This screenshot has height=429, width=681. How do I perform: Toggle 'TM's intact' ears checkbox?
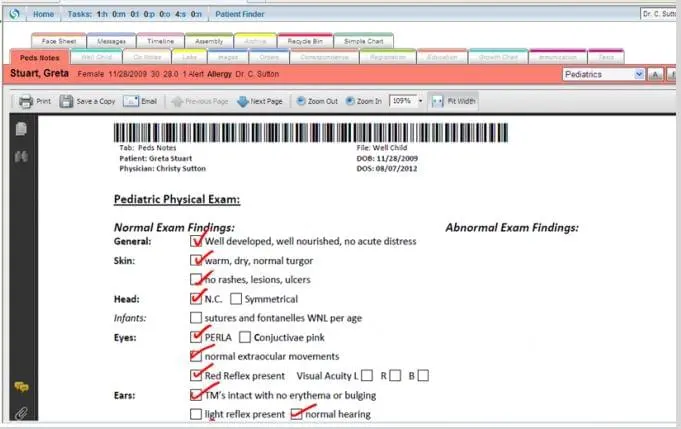(196, 395)
